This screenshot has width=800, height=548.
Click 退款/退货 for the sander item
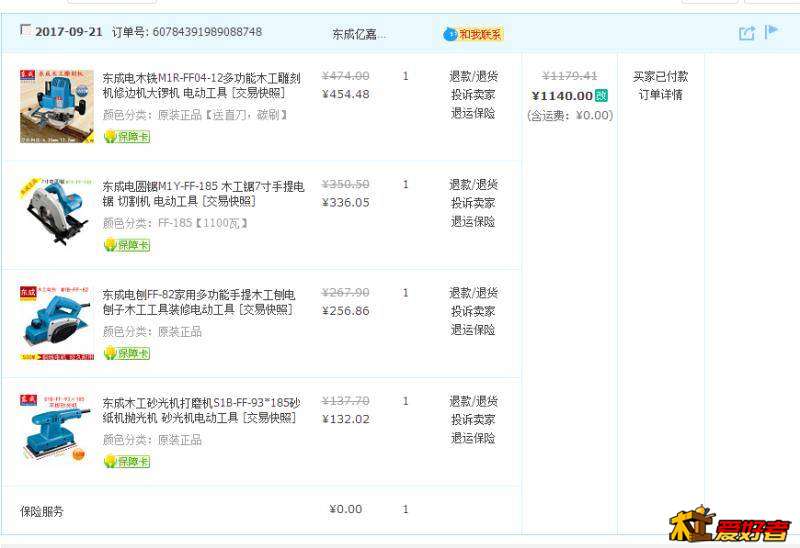point(473,401)
